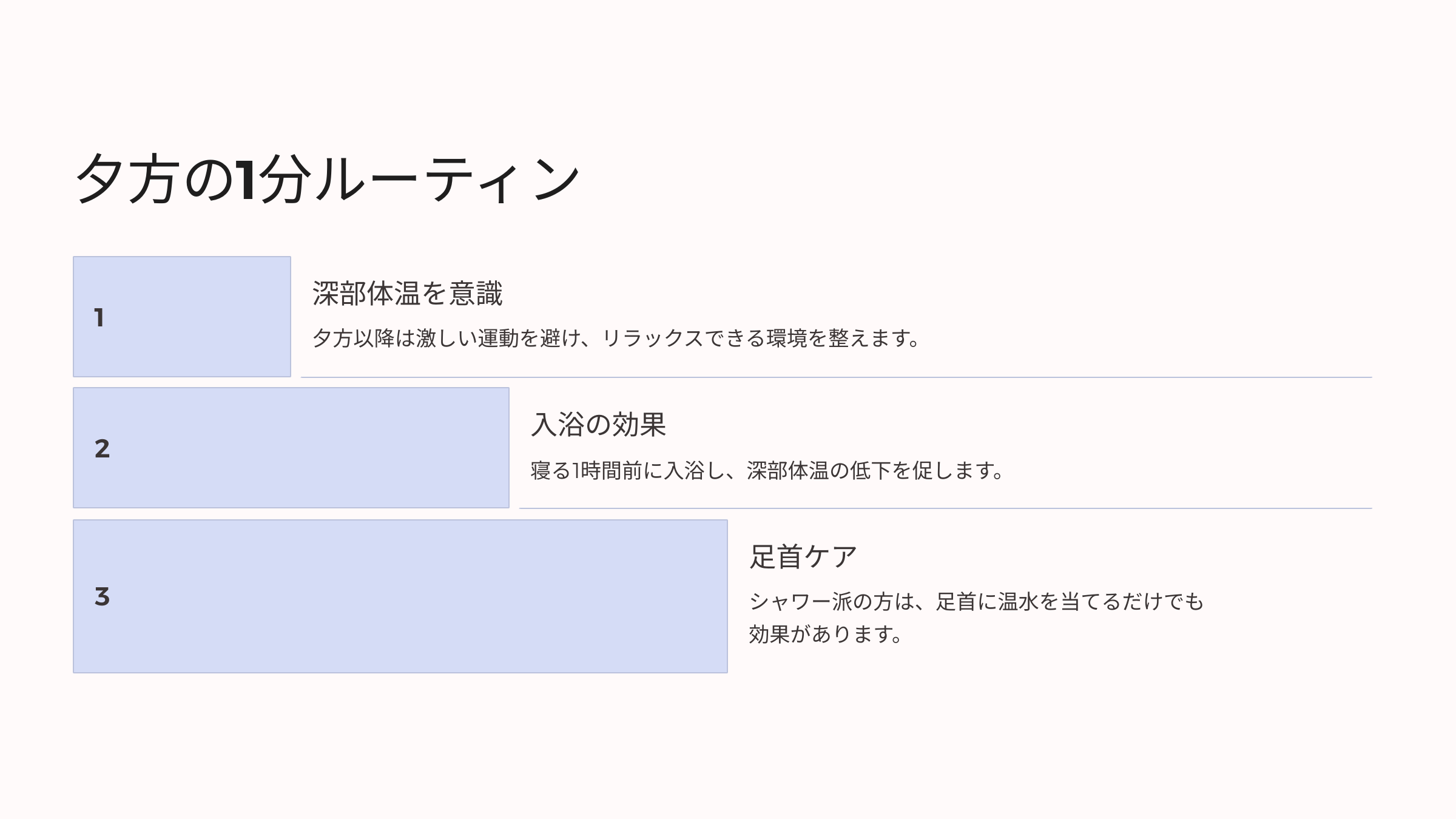Click the divider line under the second item

[945, 508]
